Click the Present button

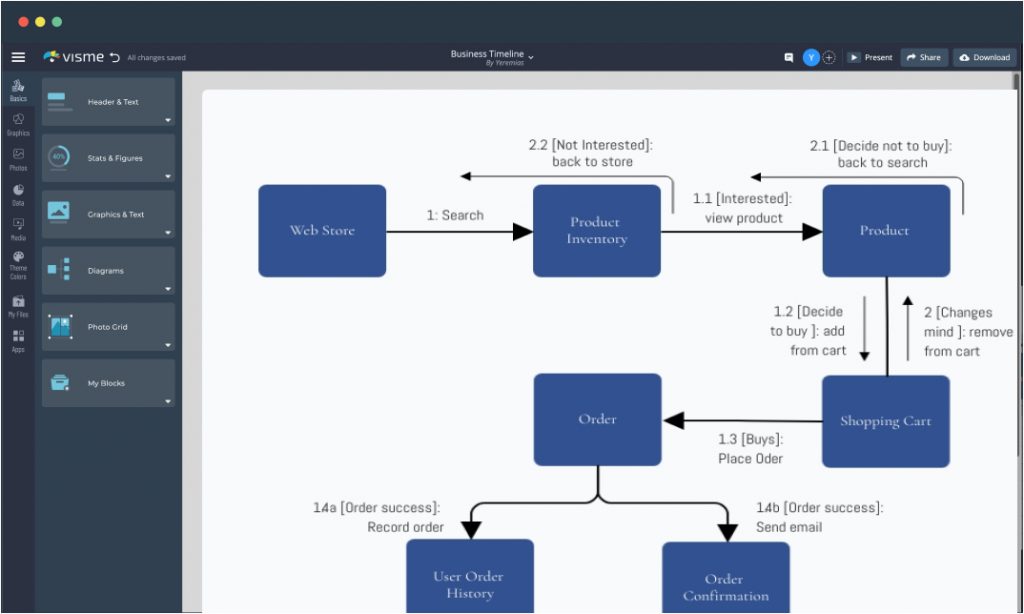pyautogui.click(x=871, y=57)
